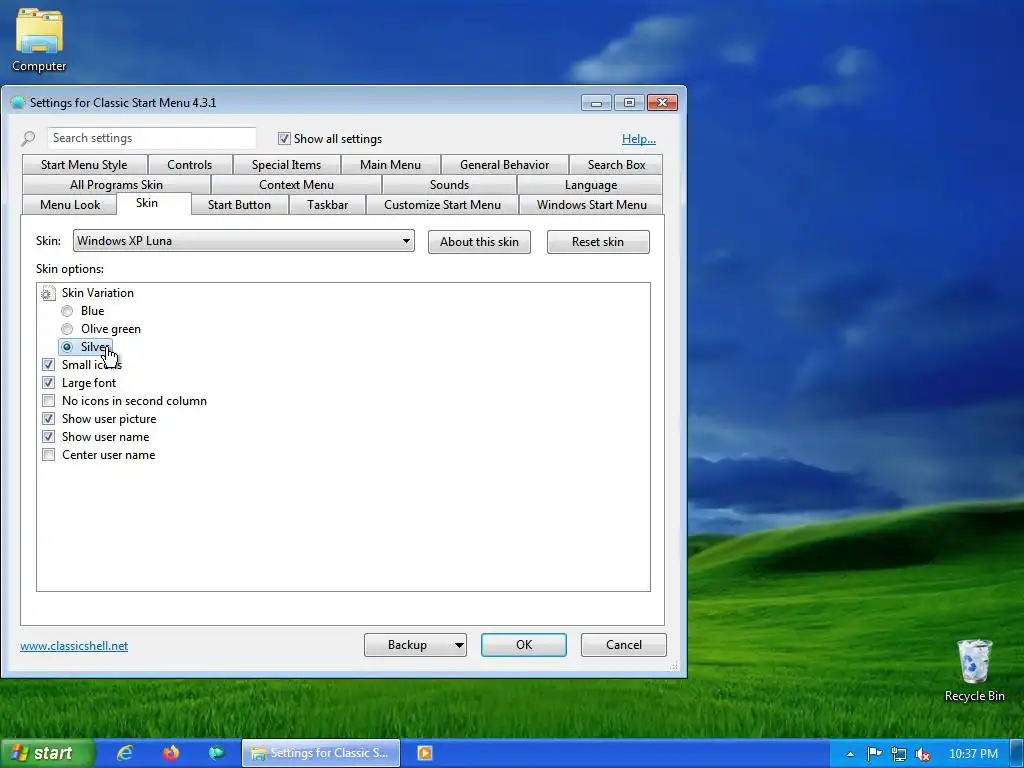Switch to Start Menu Style tab
Screen dimensions: 1024x768
[x=84, y=165]
